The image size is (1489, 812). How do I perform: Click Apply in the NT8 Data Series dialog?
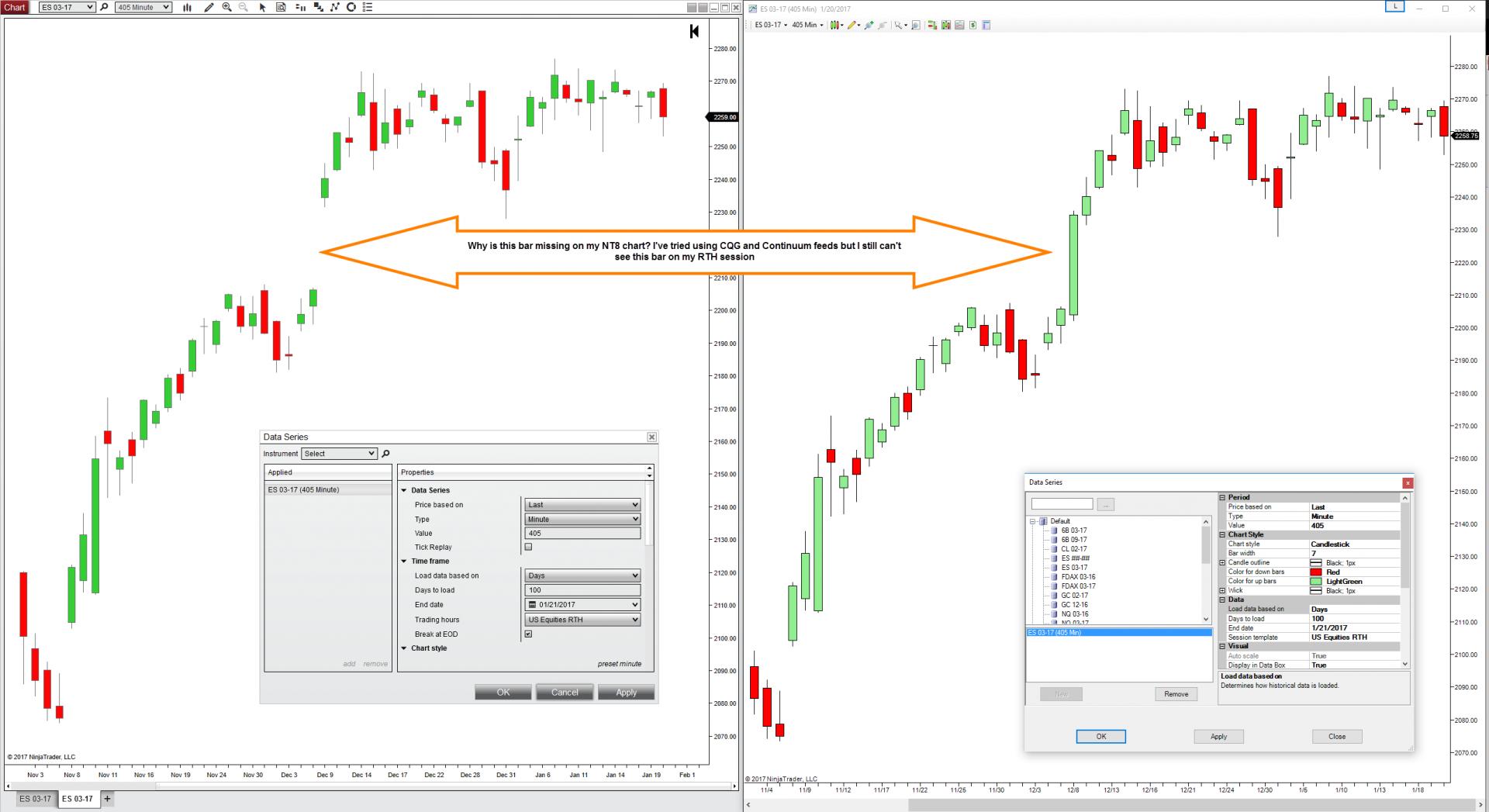[627, 693]
